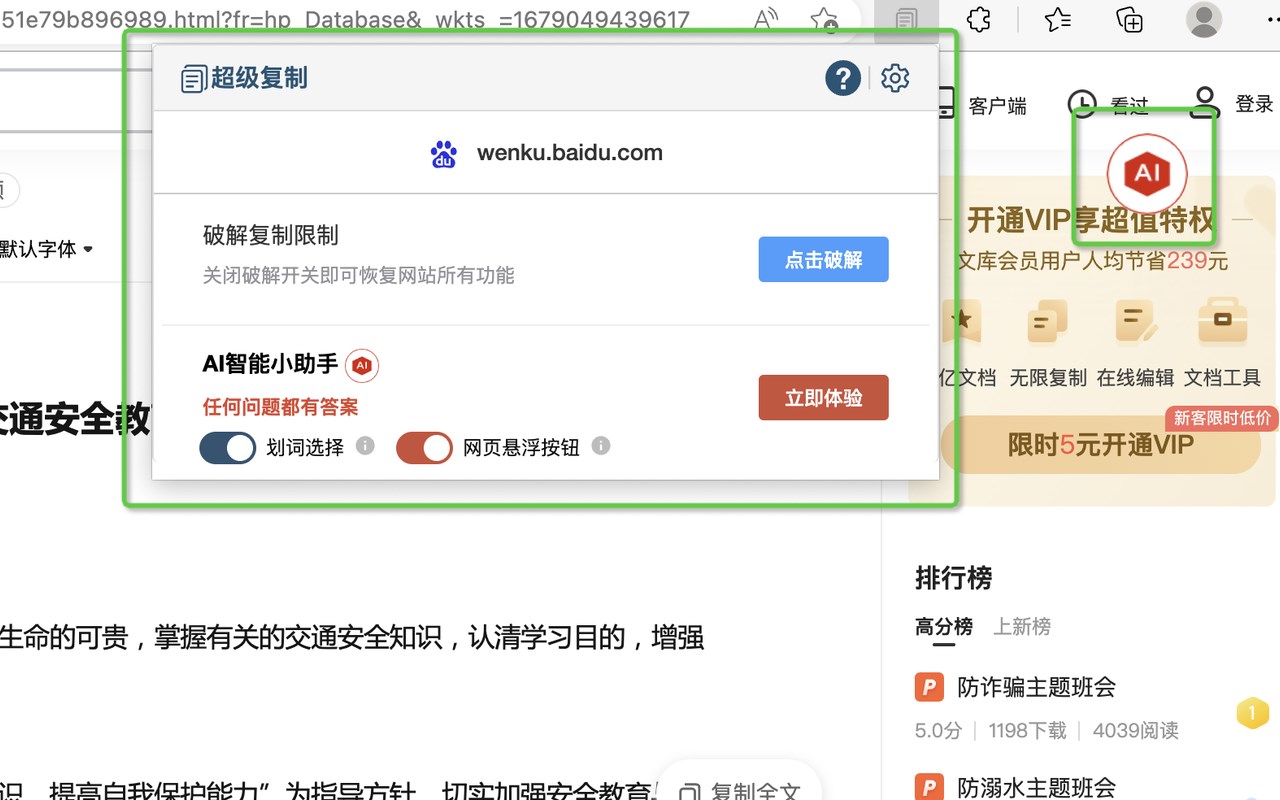This screenshot has width=1280, height=800.
Task: Click the 点击破解 button
Action: [823, 260]
